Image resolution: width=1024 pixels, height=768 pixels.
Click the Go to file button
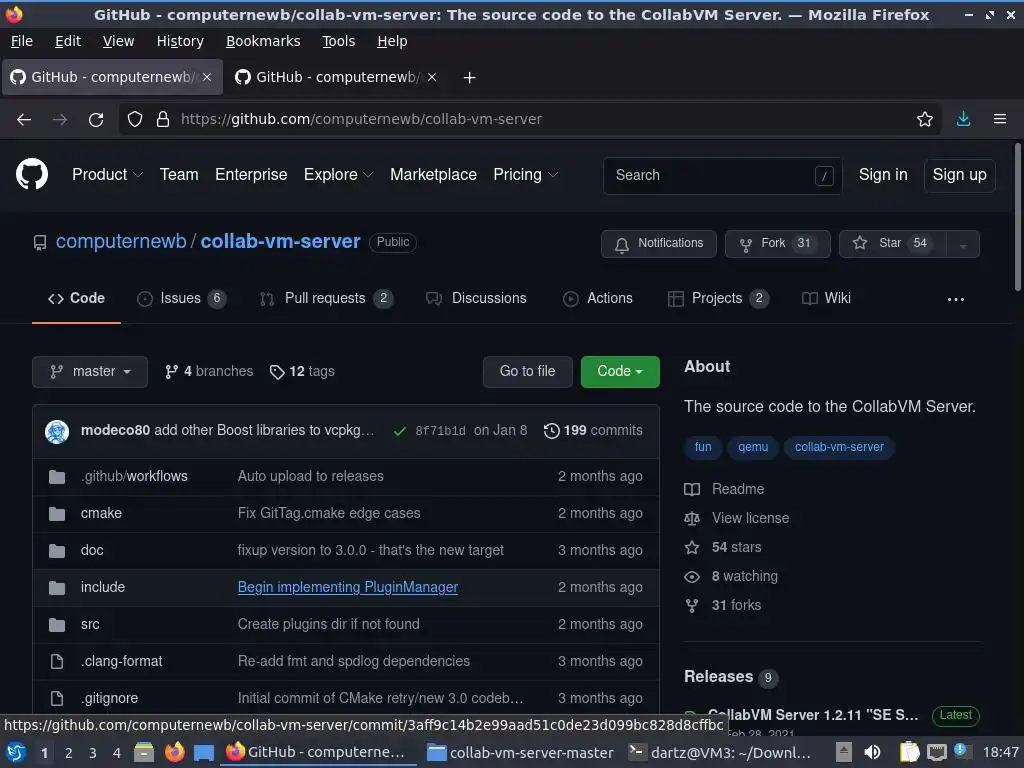point(528,372)
